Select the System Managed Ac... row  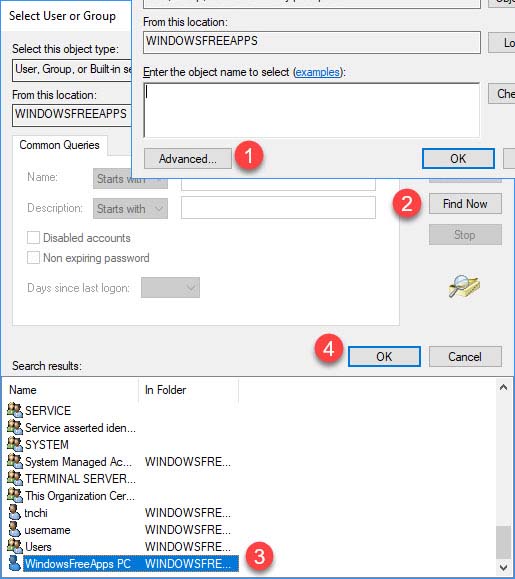tap(122, 462)
